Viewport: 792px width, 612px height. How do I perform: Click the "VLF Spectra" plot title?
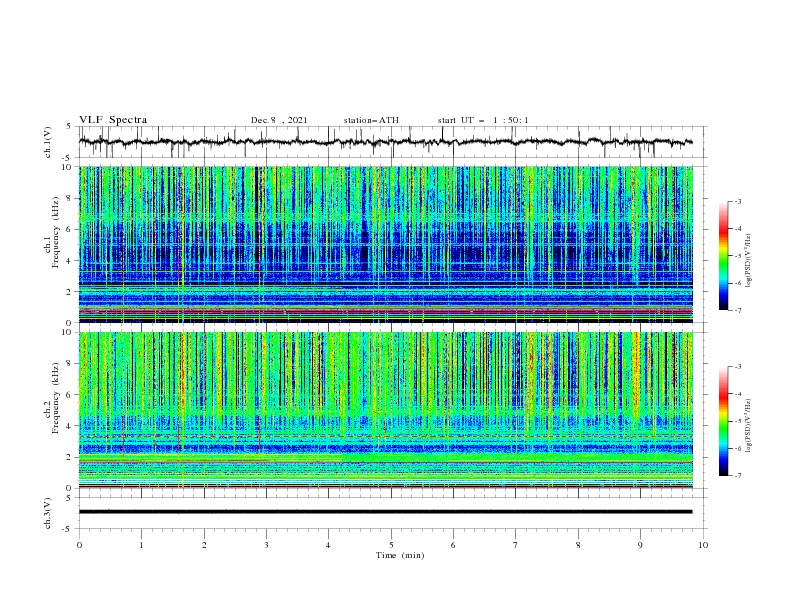113,120
